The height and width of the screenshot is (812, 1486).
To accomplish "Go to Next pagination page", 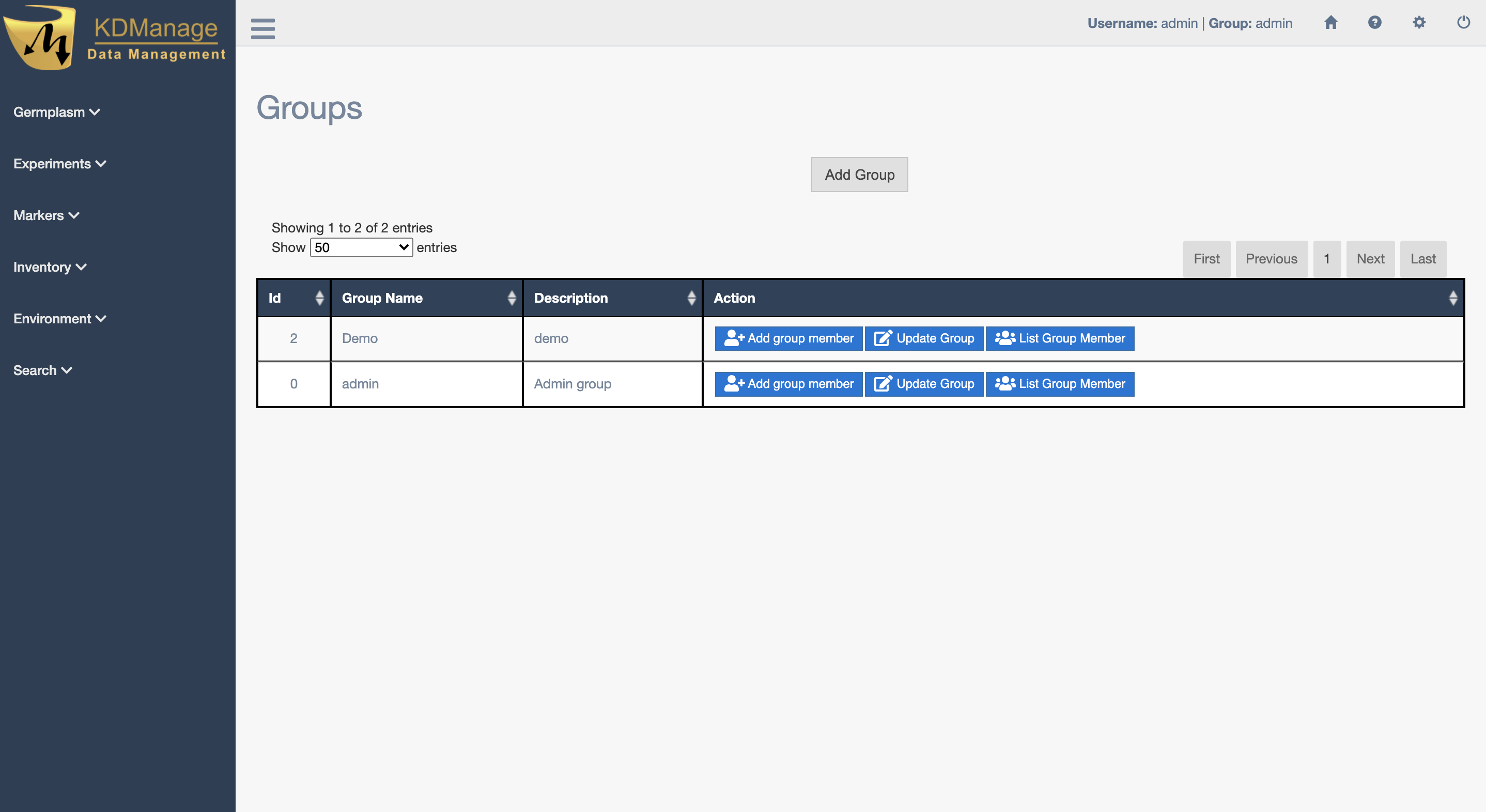I will [1370, 259].
